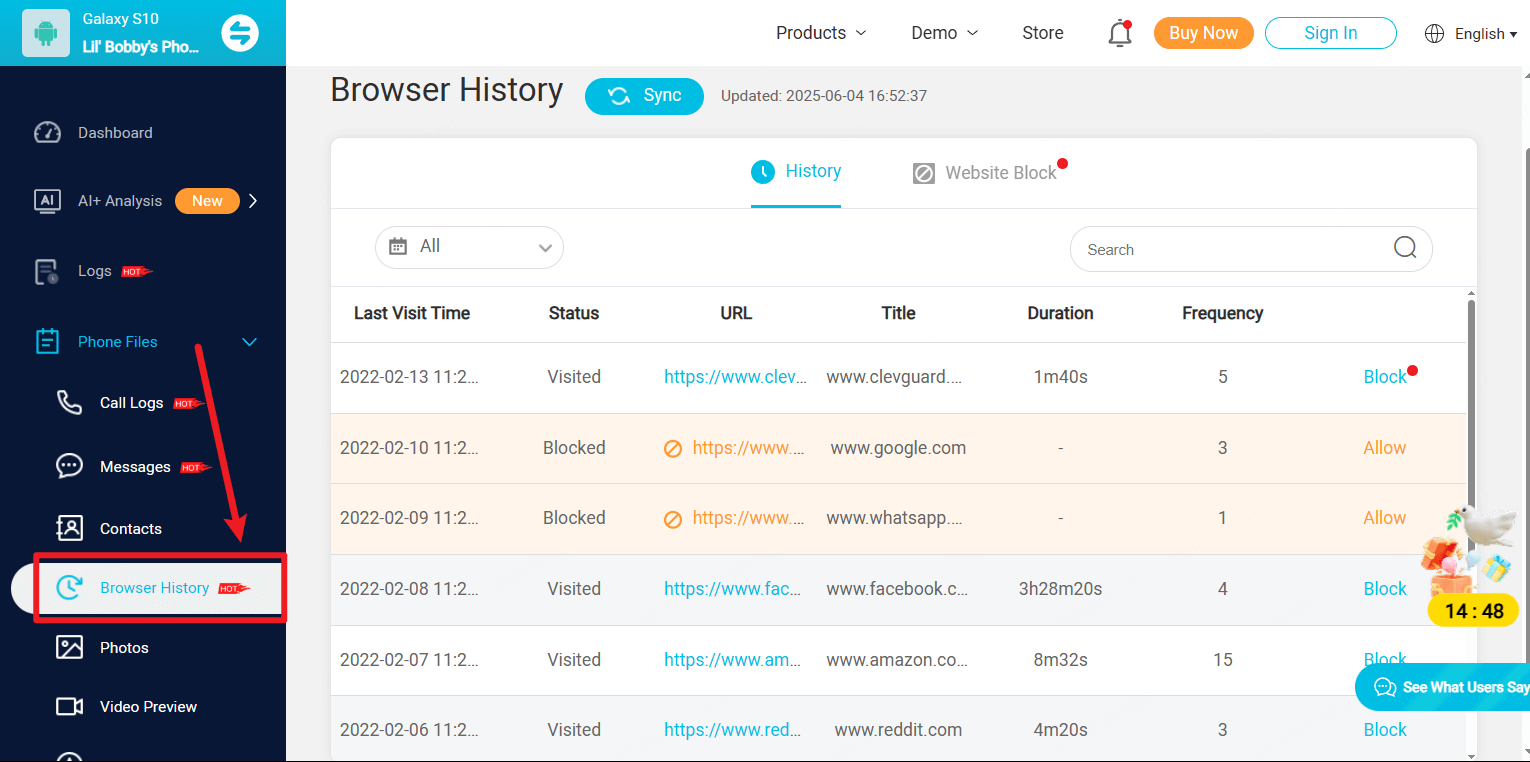Click the globe language icon
The height and width of the screenshot is (762, 1530).
(x=1434, y=34)
